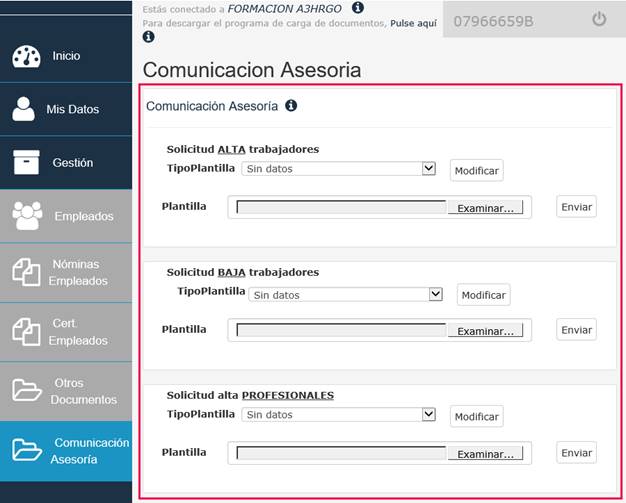Click the Plantilla file field under ALTA trabajadores
This screenshot has width=626, height=503.
tap(380, 207)
